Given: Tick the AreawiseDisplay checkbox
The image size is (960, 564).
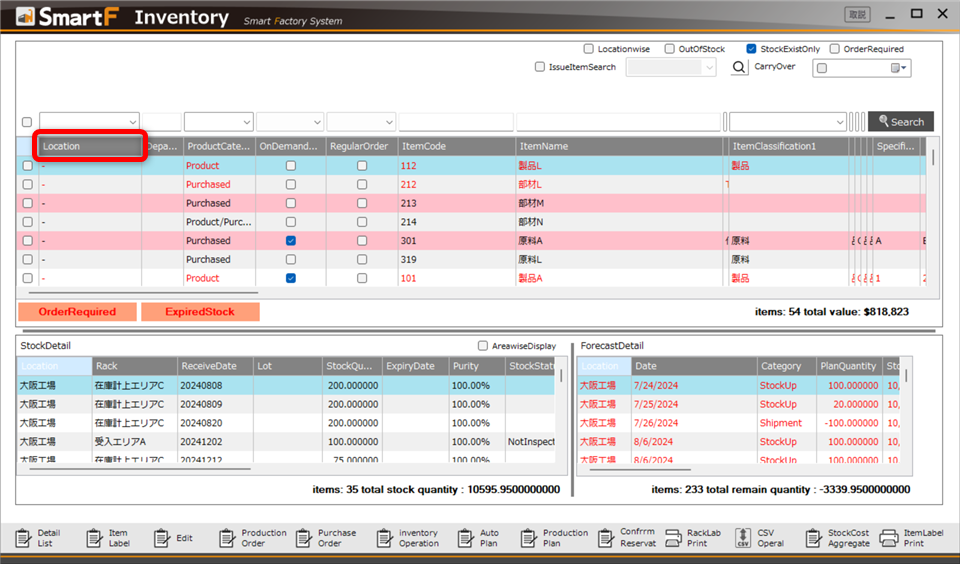Looking at the screenshot, I should (483, 346).
